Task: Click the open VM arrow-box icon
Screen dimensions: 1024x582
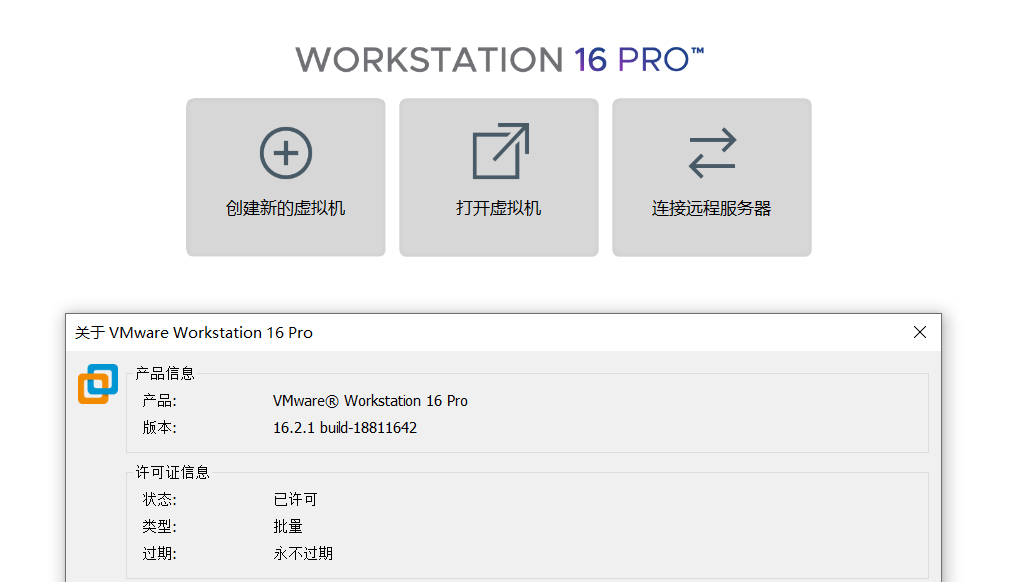Action: (500, 151)
